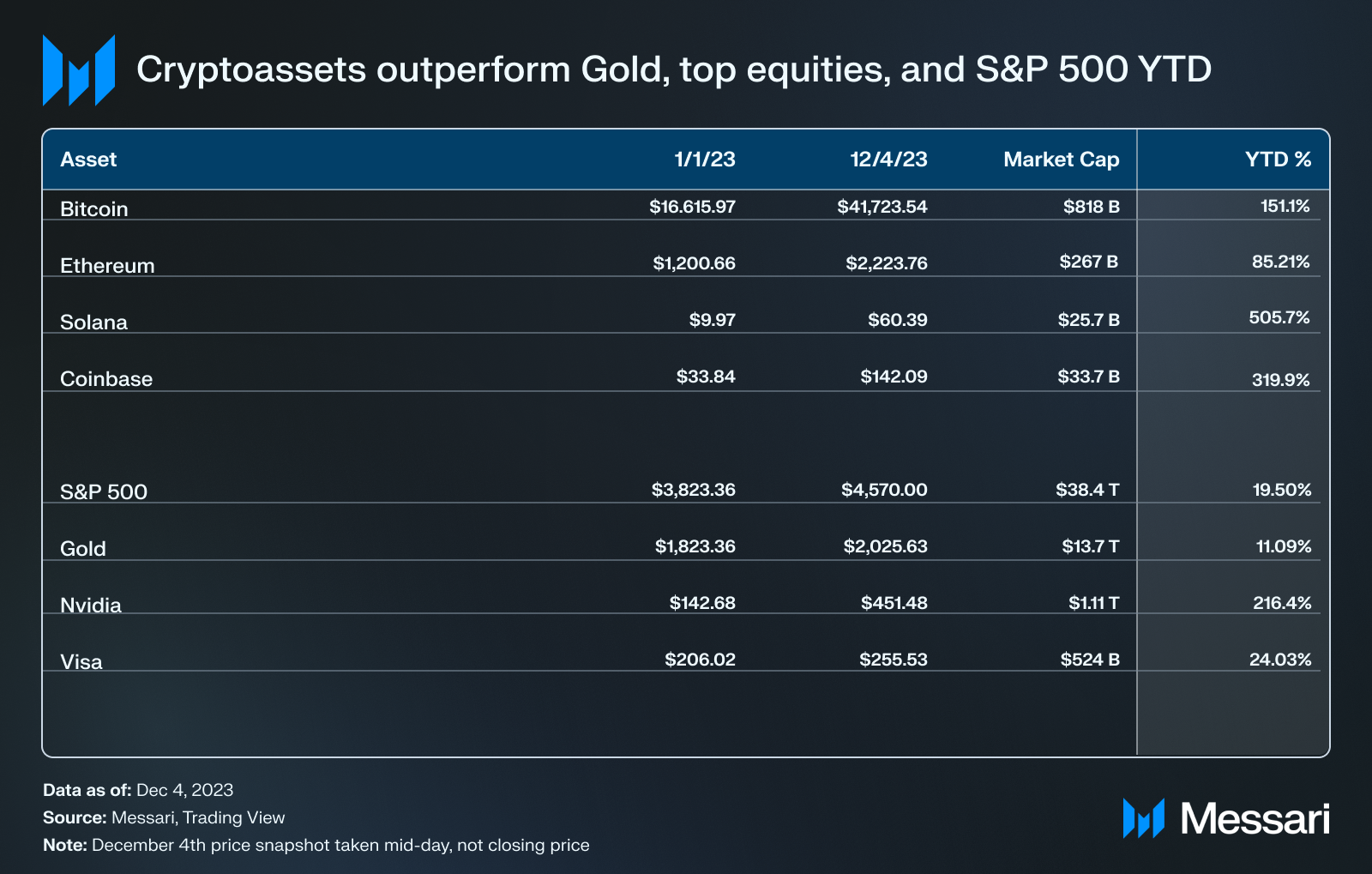Select the Nvidia row label

pos(91,606)
